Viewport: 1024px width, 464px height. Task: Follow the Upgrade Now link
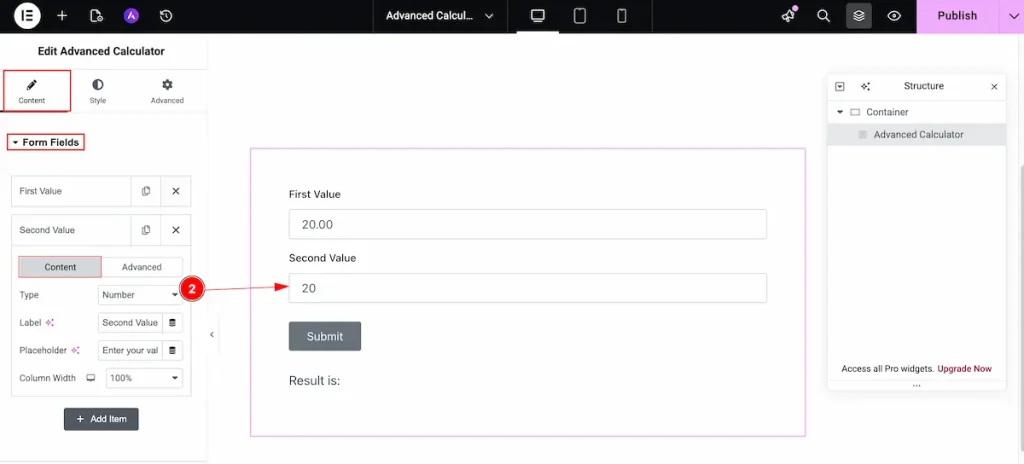tap(965, 369)
